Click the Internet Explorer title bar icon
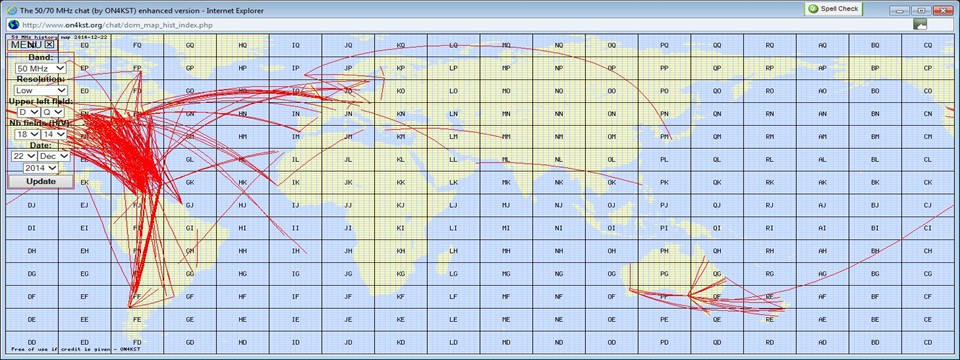 coord(10,10)
